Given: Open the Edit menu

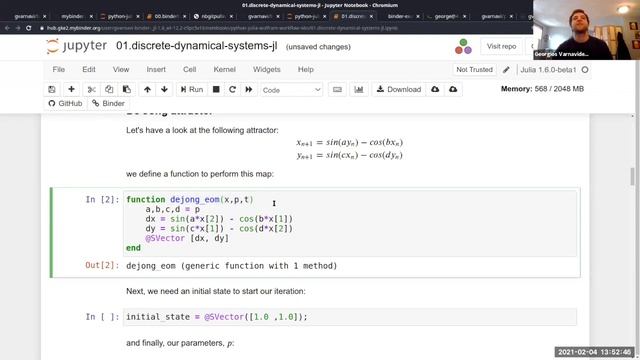Looking at the screenshot, I should pyautogui.click(x=89, y=69).
